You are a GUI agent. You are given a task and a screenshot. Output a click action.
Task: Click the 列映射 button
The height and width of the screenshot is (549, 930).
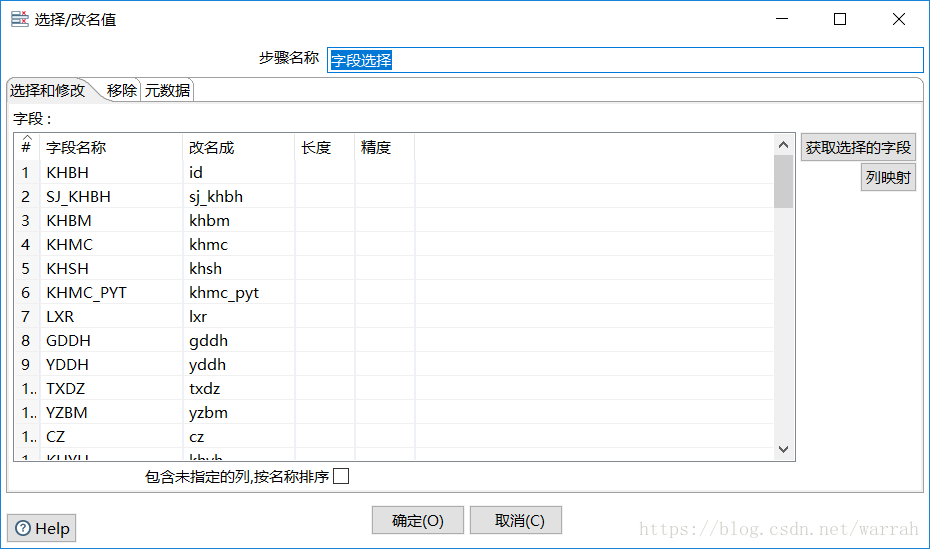(x=888, y=177)
